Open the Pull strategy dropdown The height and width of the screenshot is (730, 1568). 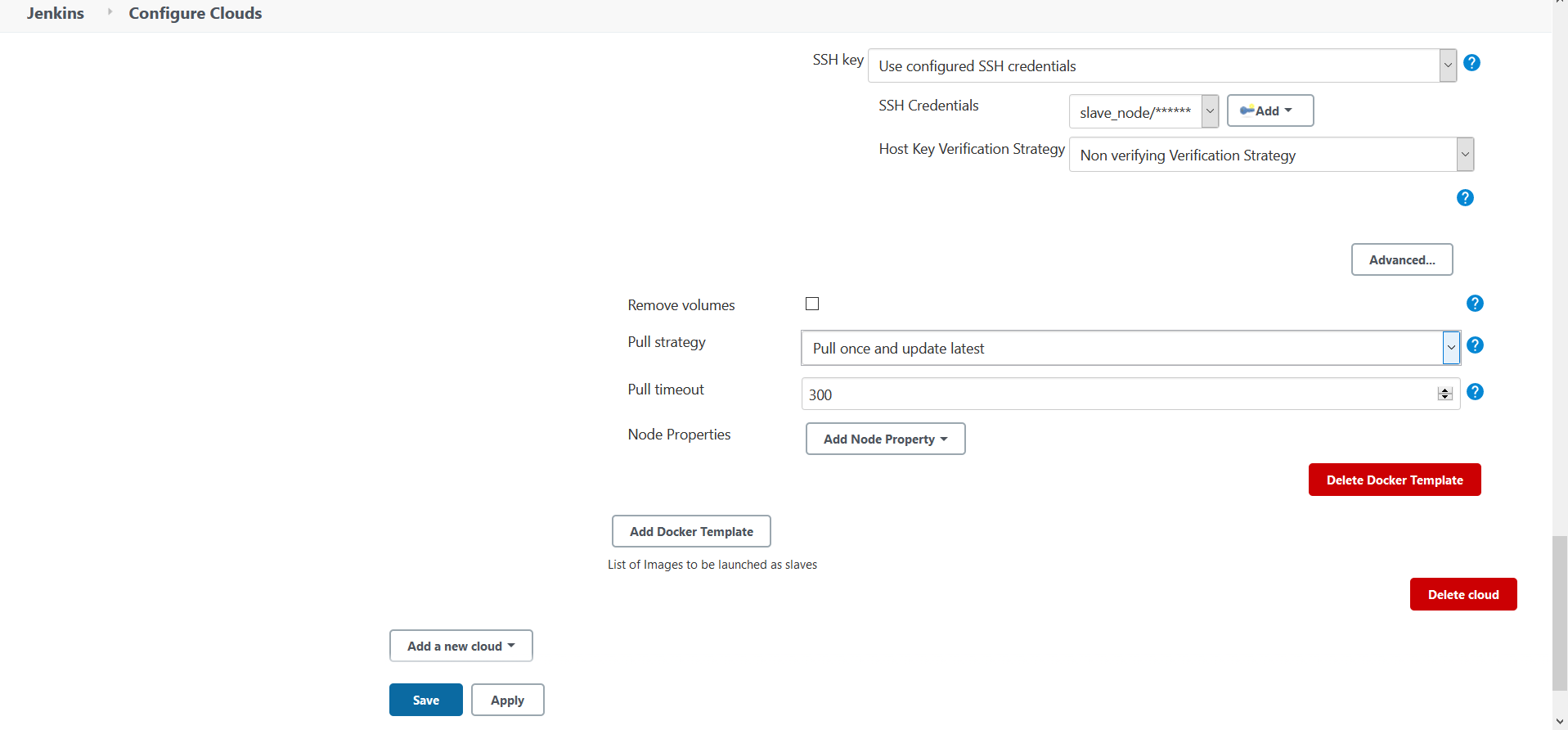tap(1130, 348)
